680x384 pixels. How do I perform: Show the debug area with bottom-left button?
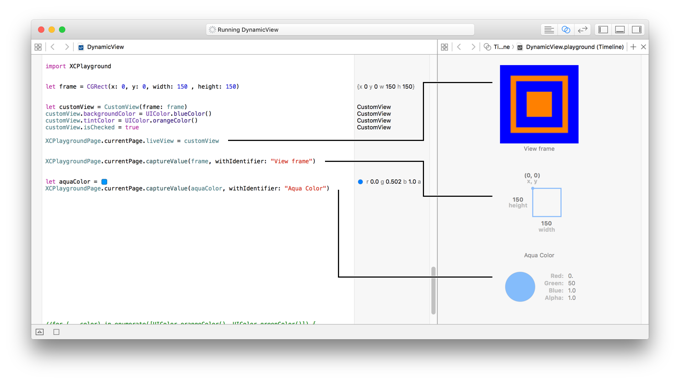pos(40,332)
